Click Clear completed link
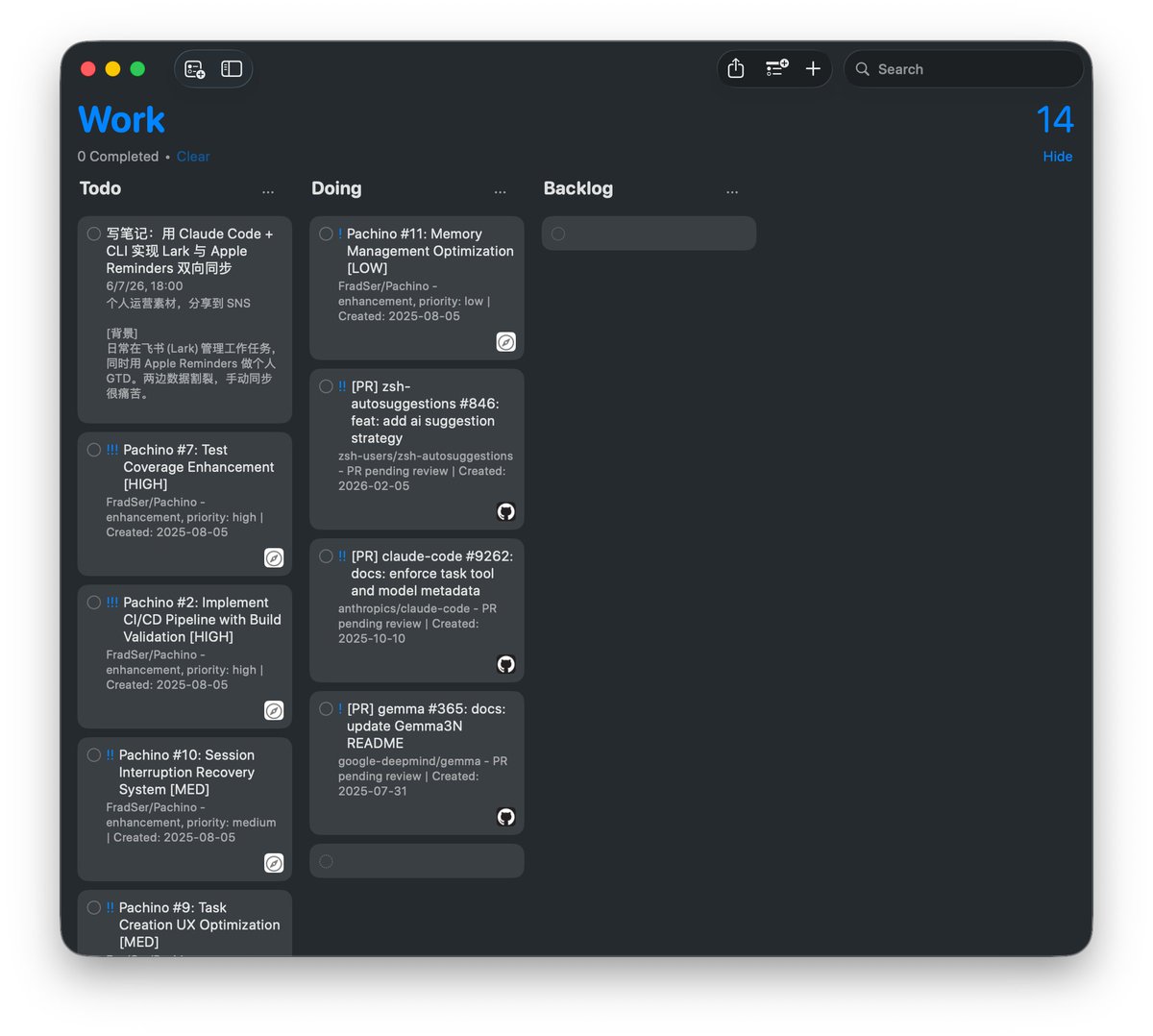 193,157
